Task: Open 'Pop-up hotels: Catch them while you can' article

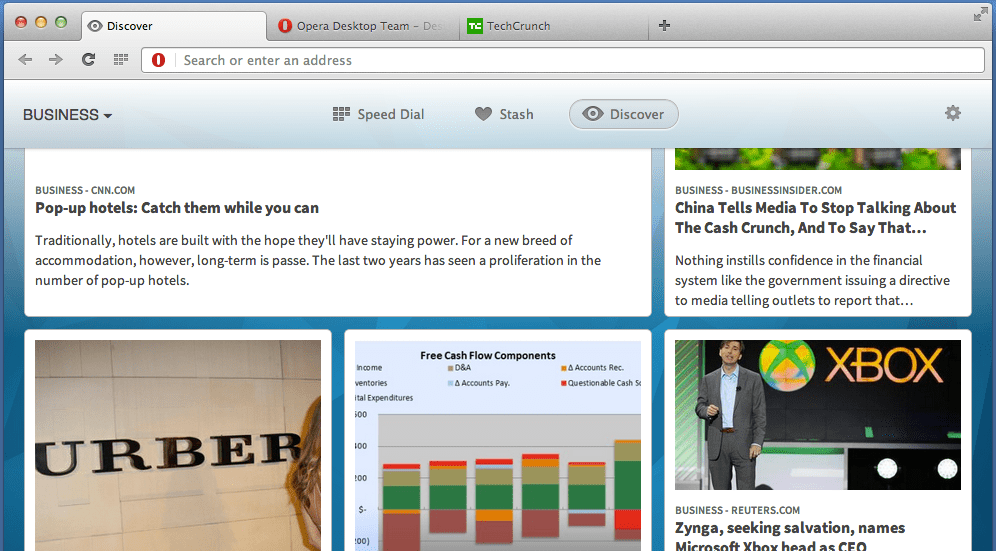Action: pos(177,208)
